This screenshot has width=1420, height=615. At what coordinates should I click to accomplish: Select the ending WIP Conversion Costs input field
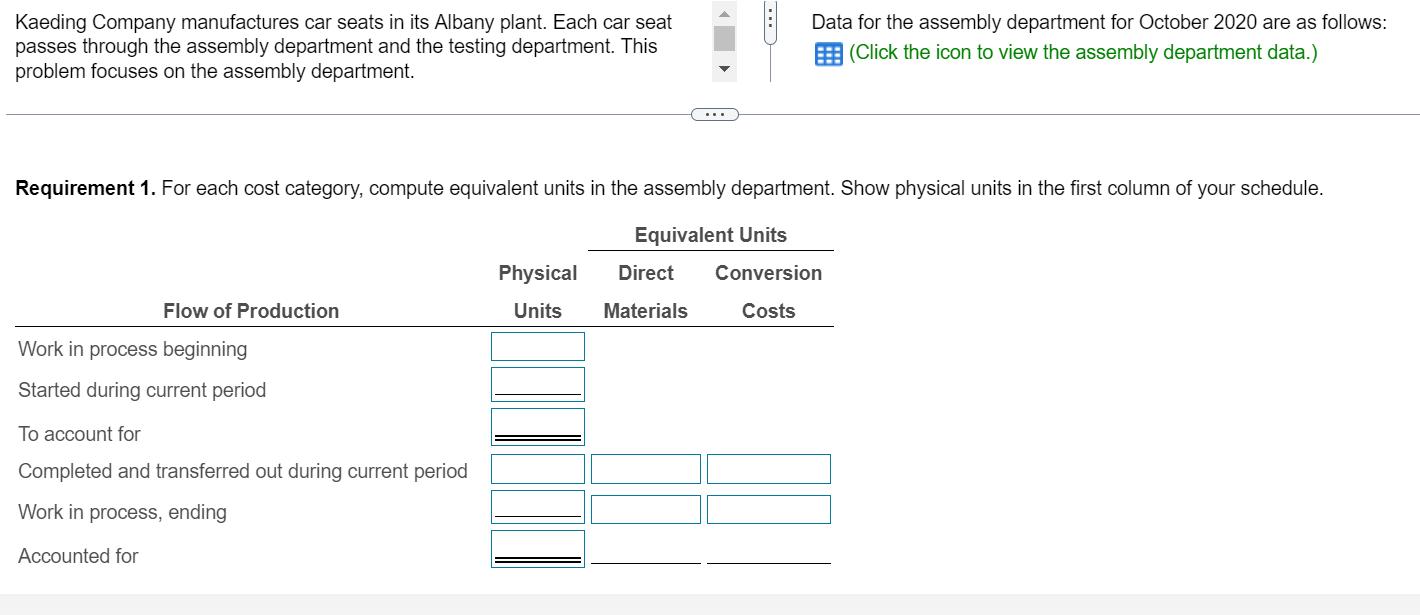click(768, 508)
